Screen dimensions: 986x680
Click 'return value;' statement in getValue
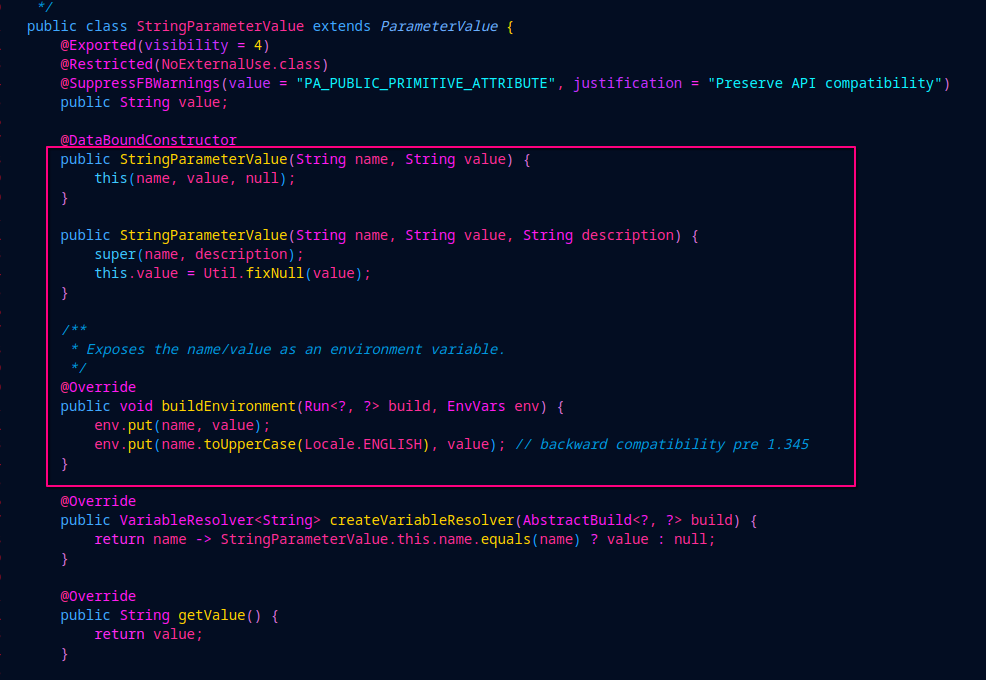pyautogui.click(x=148, y=634)
